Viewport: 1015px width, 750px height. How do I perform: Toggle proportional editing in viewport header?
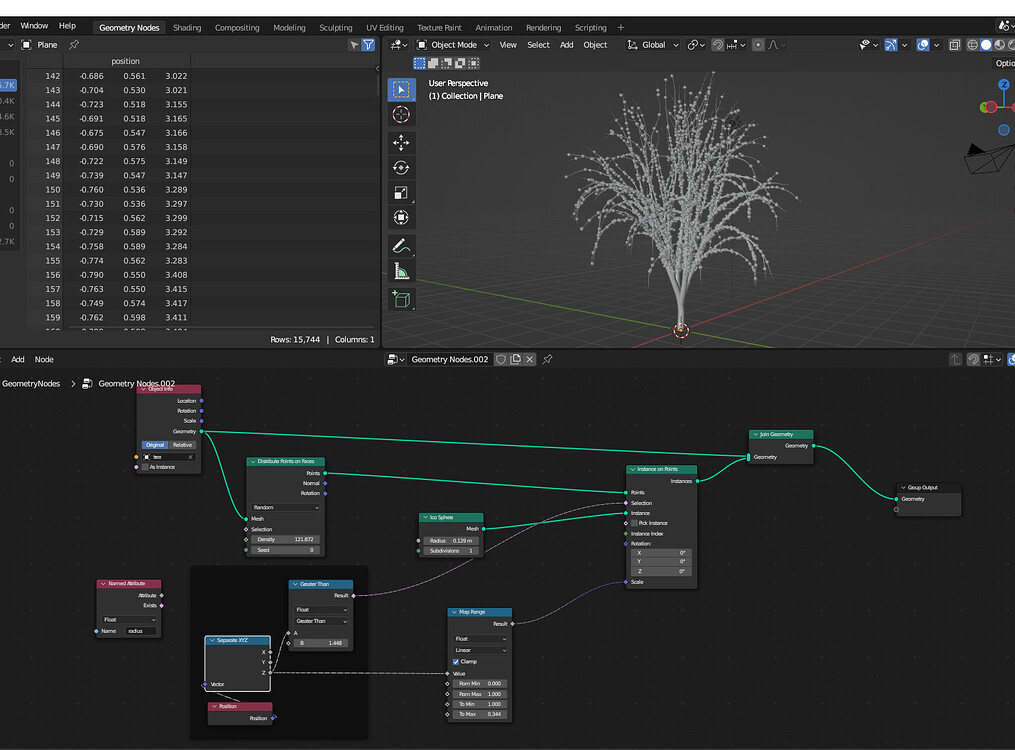pos(758,45)
